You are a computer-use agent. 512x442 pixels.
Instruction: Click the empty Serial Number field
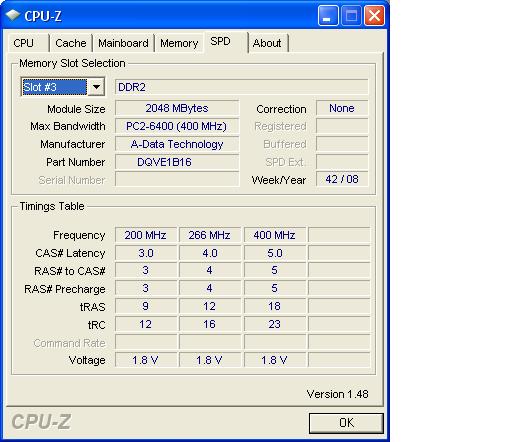click(x=177, y=179)
